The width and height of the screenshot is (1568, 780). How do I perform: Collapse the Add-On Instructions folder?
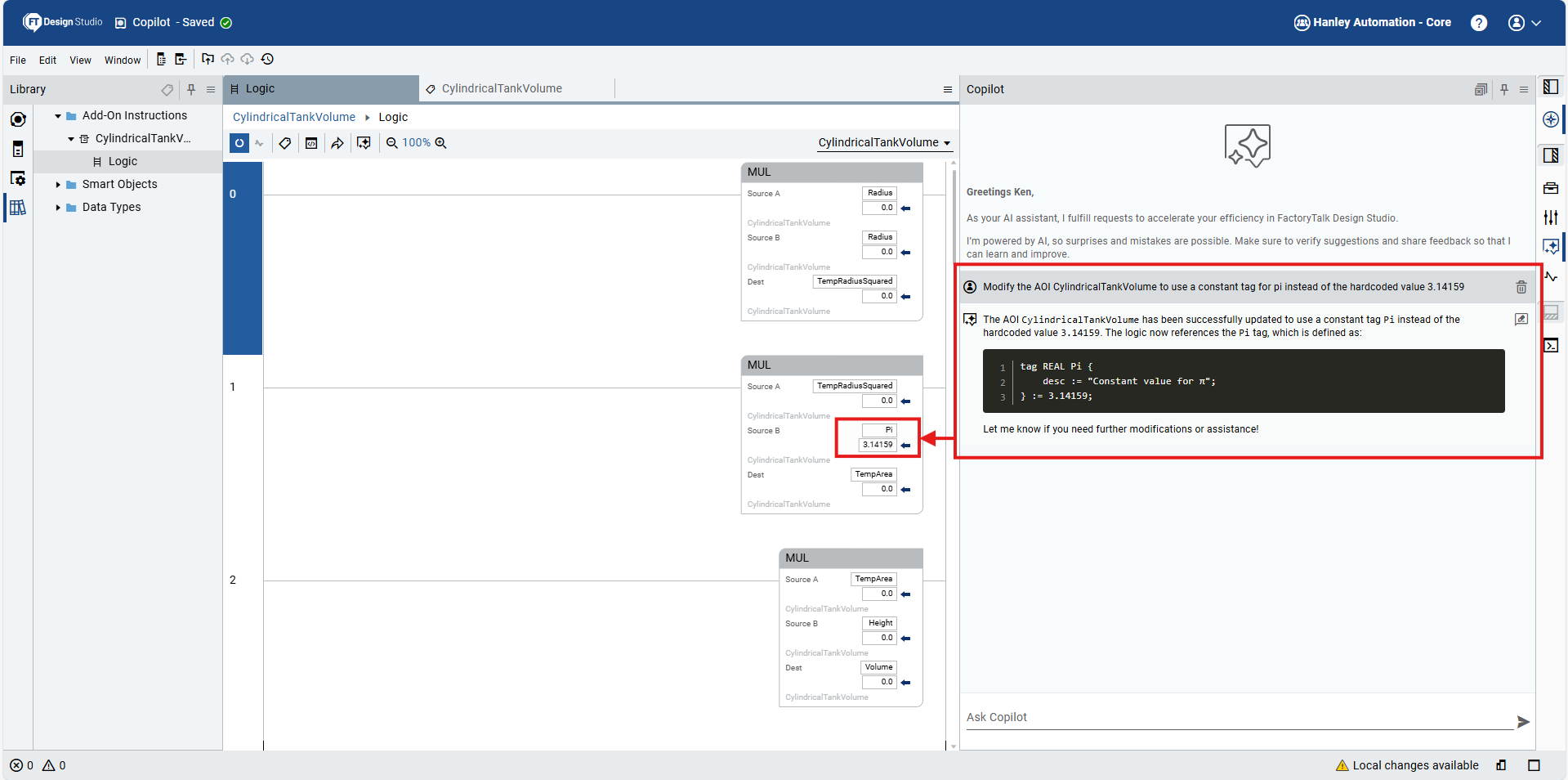pos(58,116)
